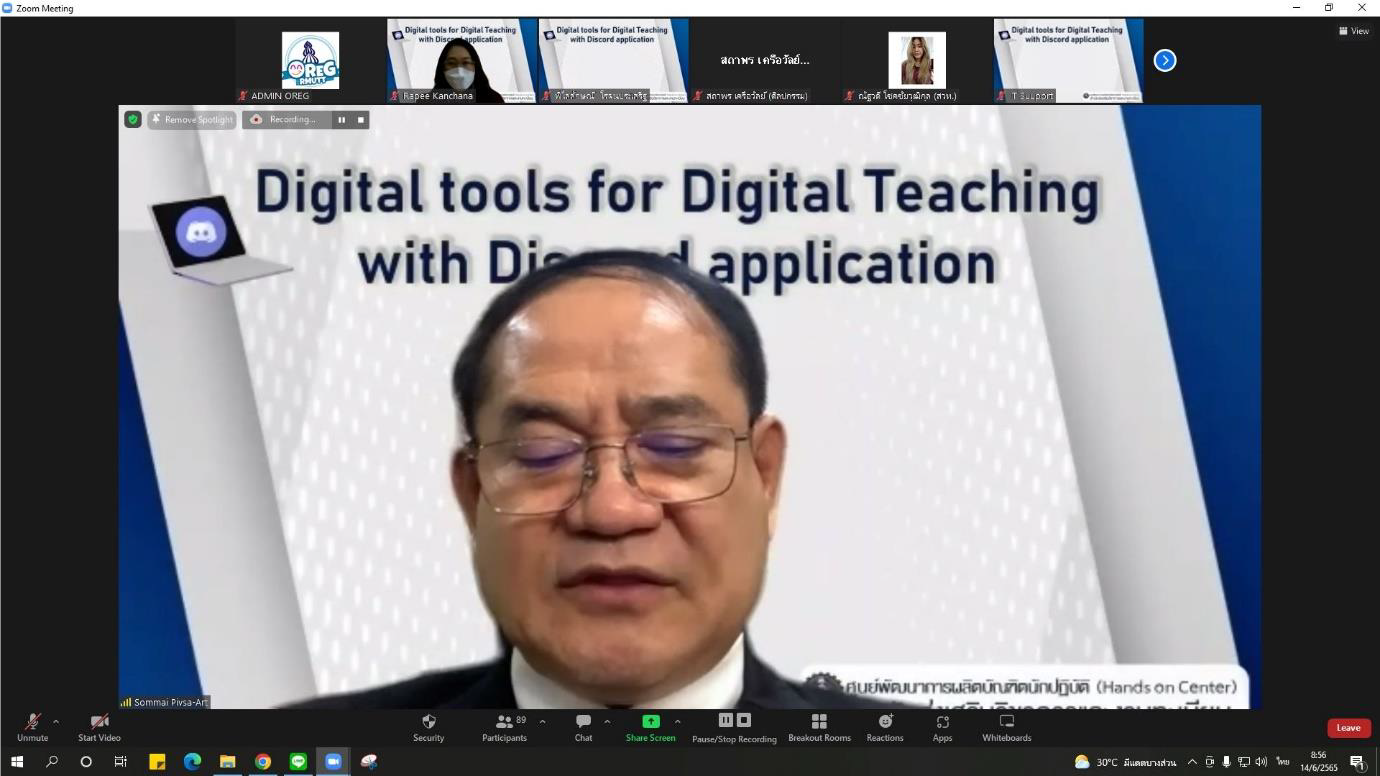Open the LINE app from the taskbar
The height and width of the screenshot is (776, 1380).
[x=297, y=762]
